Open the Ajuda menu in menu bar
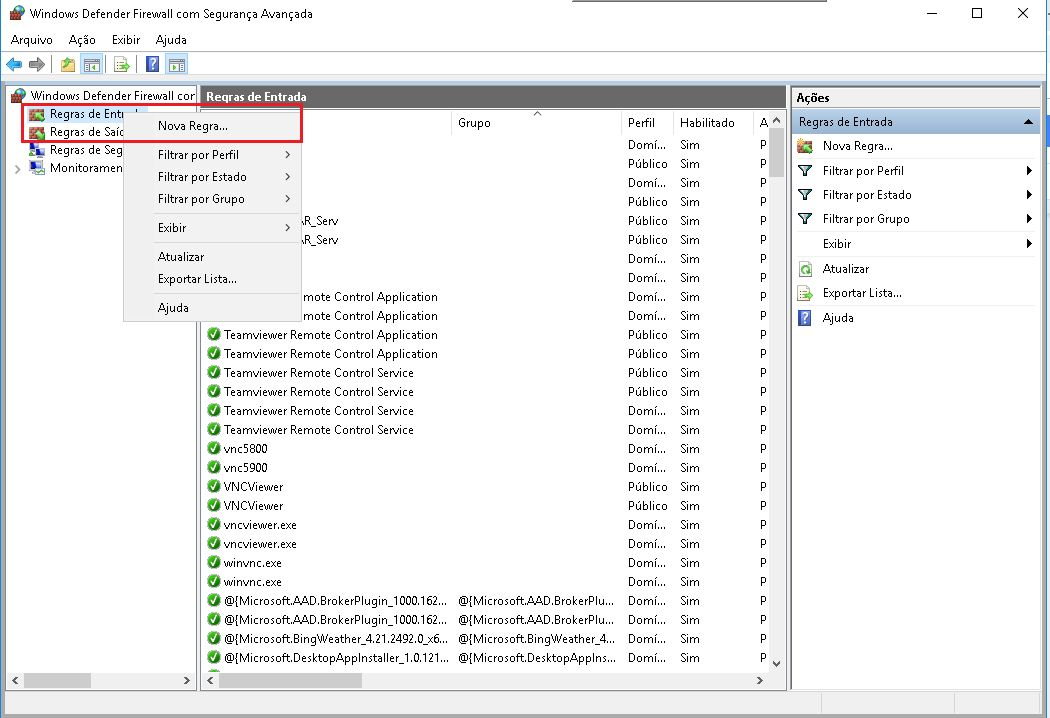 pyautogui.click(x=171, y=40)
